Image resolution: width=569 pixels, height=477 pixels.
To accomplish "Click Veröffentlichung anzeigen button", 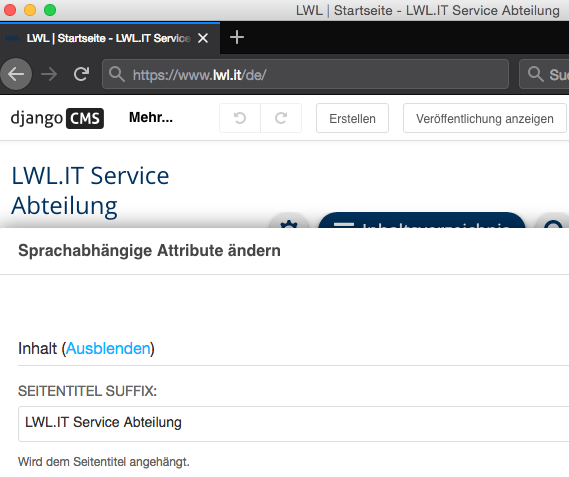I will point(485,118).
